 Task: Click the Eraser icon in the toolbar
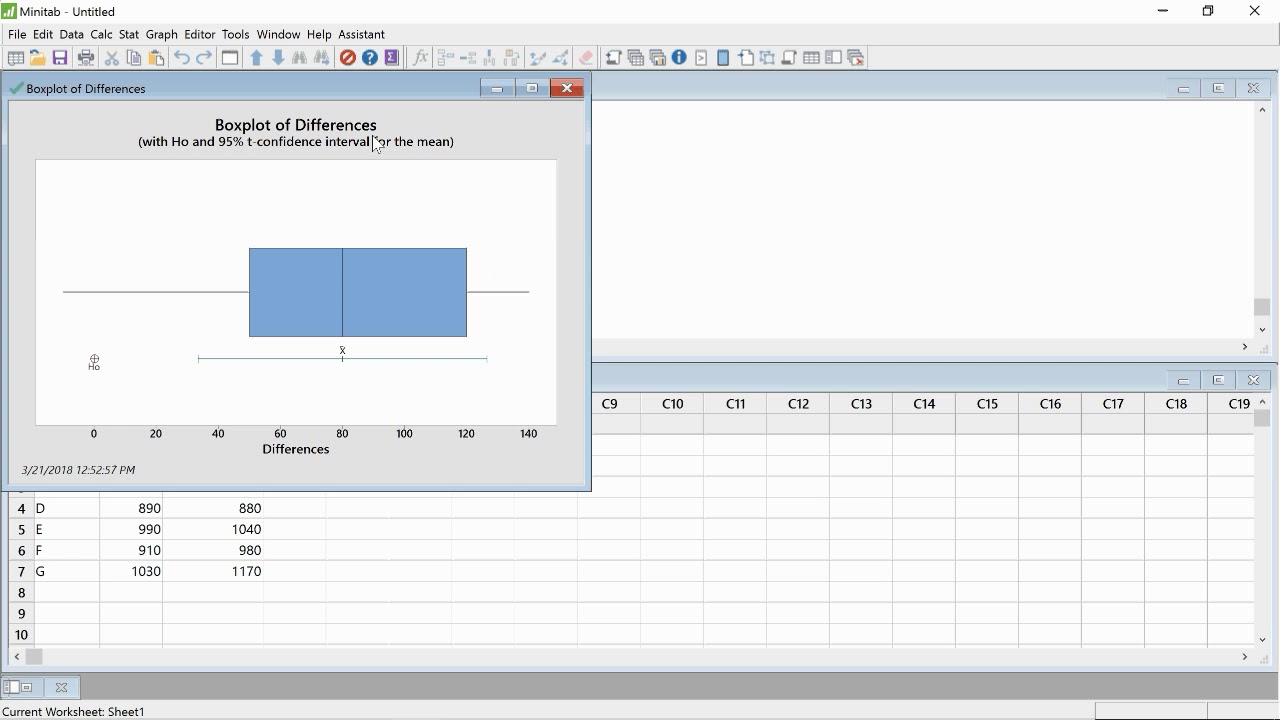pyautogui.click(x=586, y=58)
